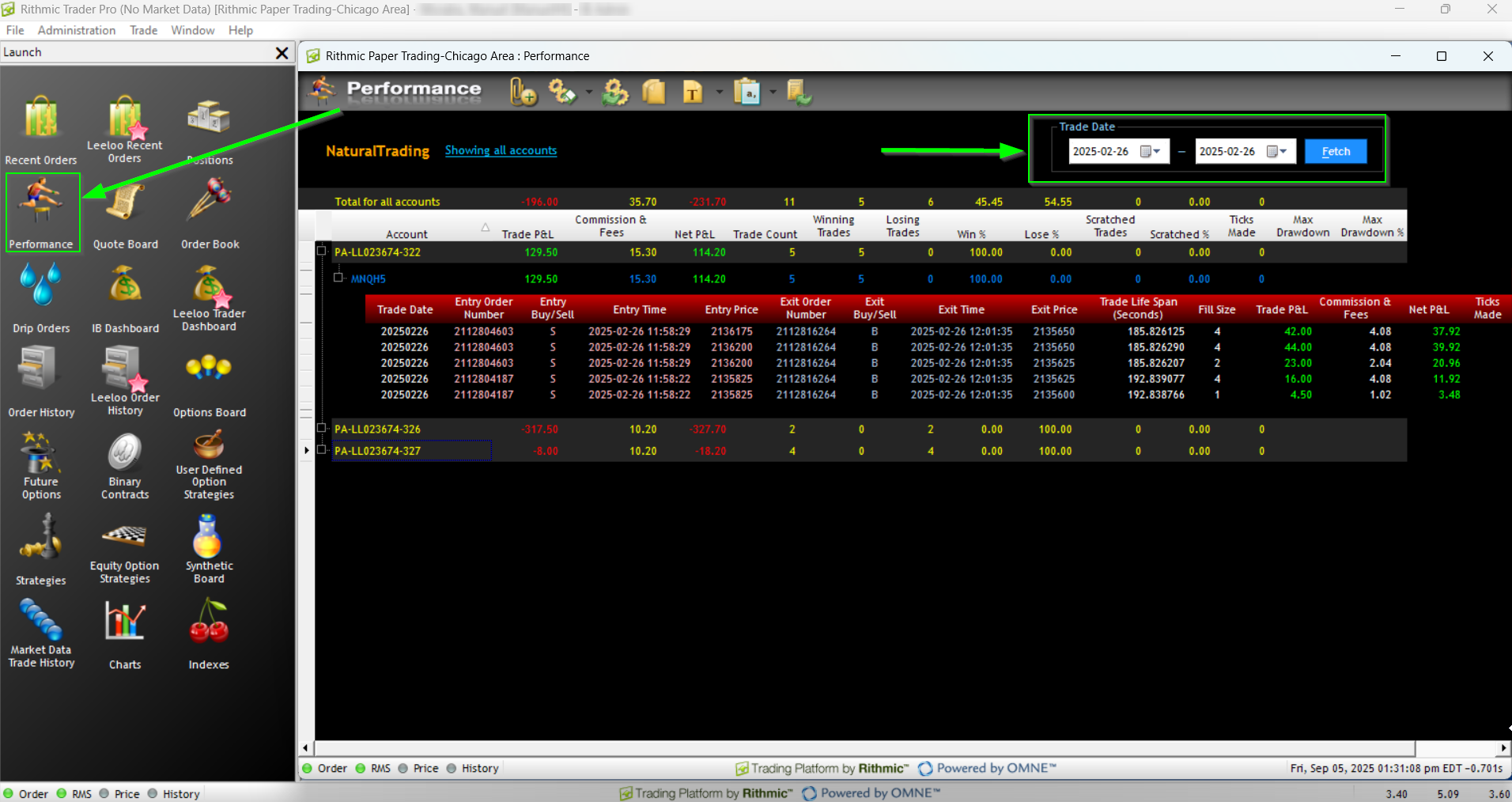This screenshot has width=1512, height=802.
Task: Click the gears refresh toolbar icon
Action: pyautogui.click(x=614, y=93)
